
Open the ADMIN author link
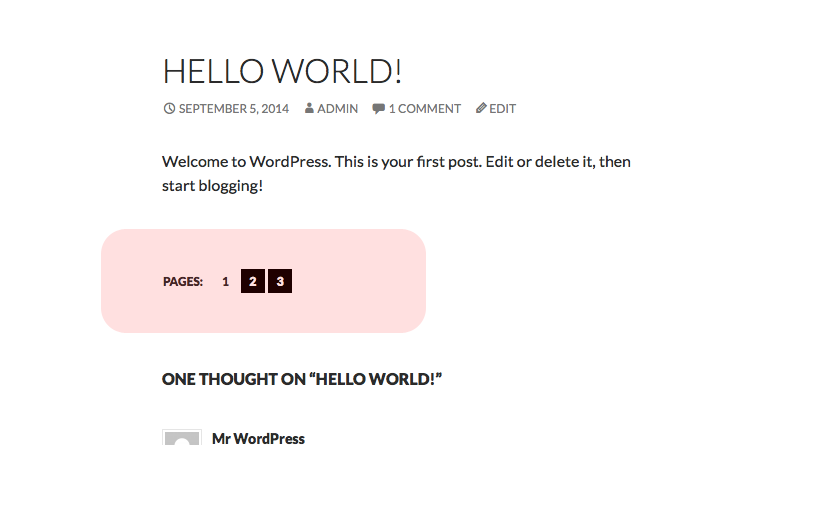[337, 109]
